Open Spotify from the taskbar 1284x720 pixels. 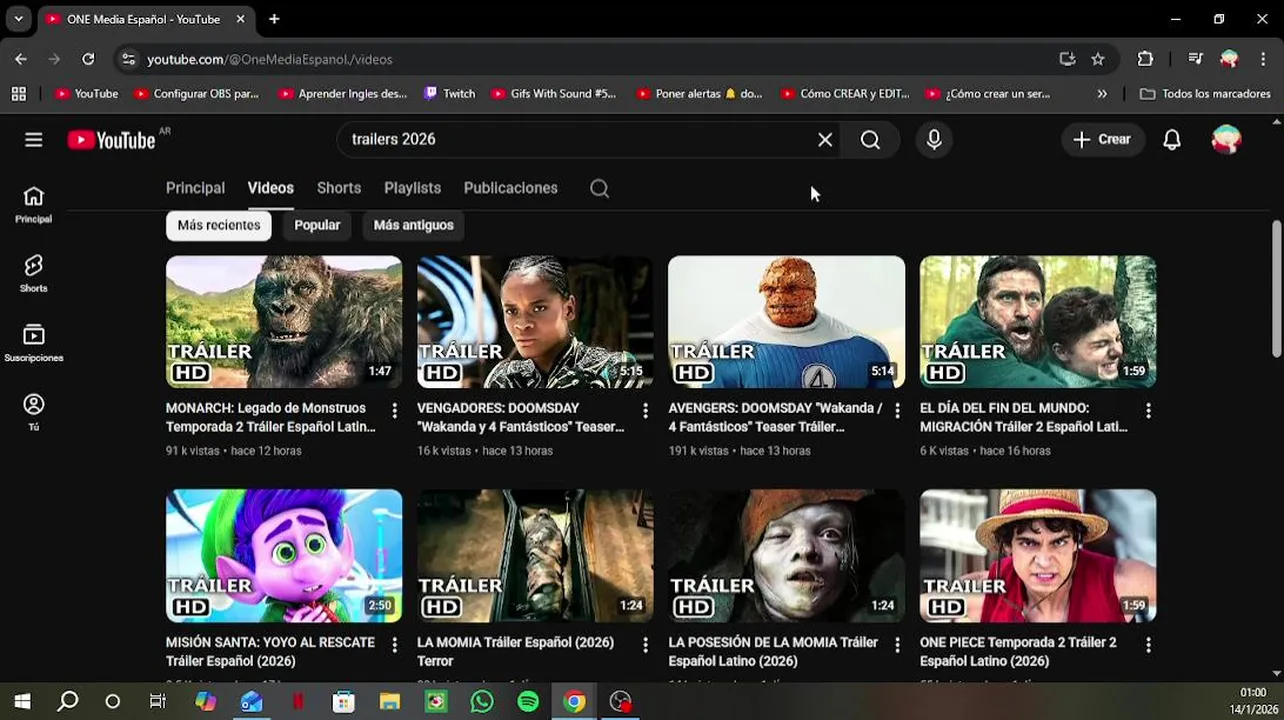pyautogui.click(x=528, y=702)
